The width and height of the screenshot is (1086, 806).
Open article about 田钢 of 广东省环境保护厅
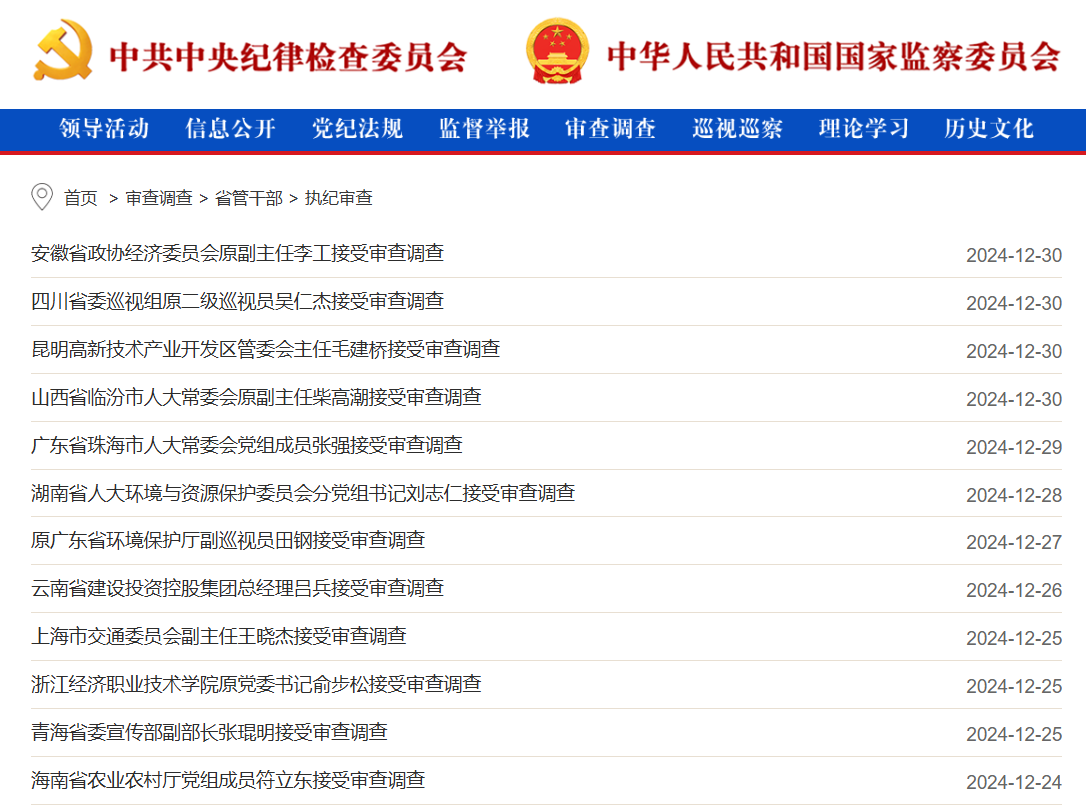click(228, 540)
